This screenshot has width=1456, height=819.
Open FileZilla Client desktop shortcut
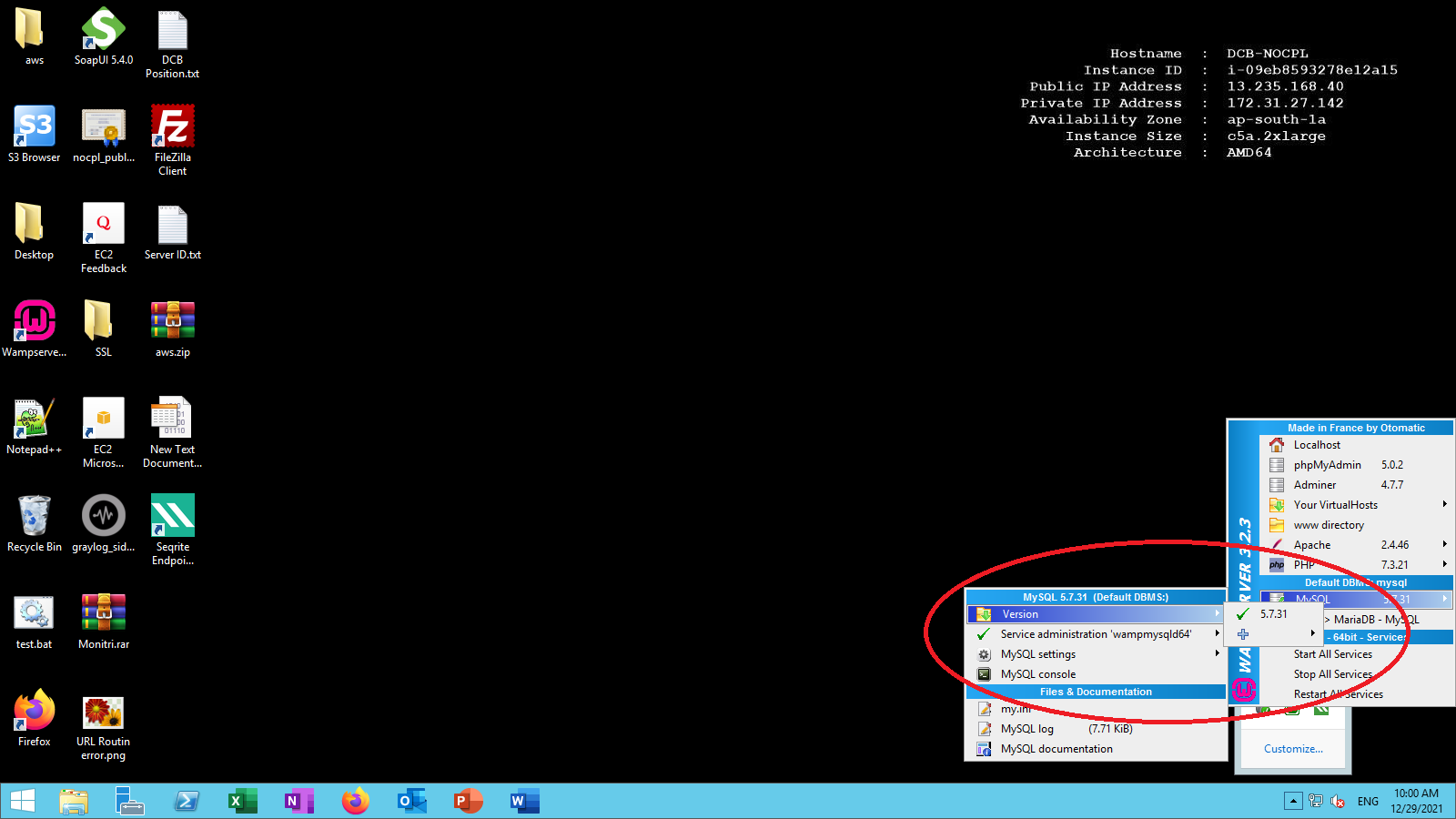(172, 141)
